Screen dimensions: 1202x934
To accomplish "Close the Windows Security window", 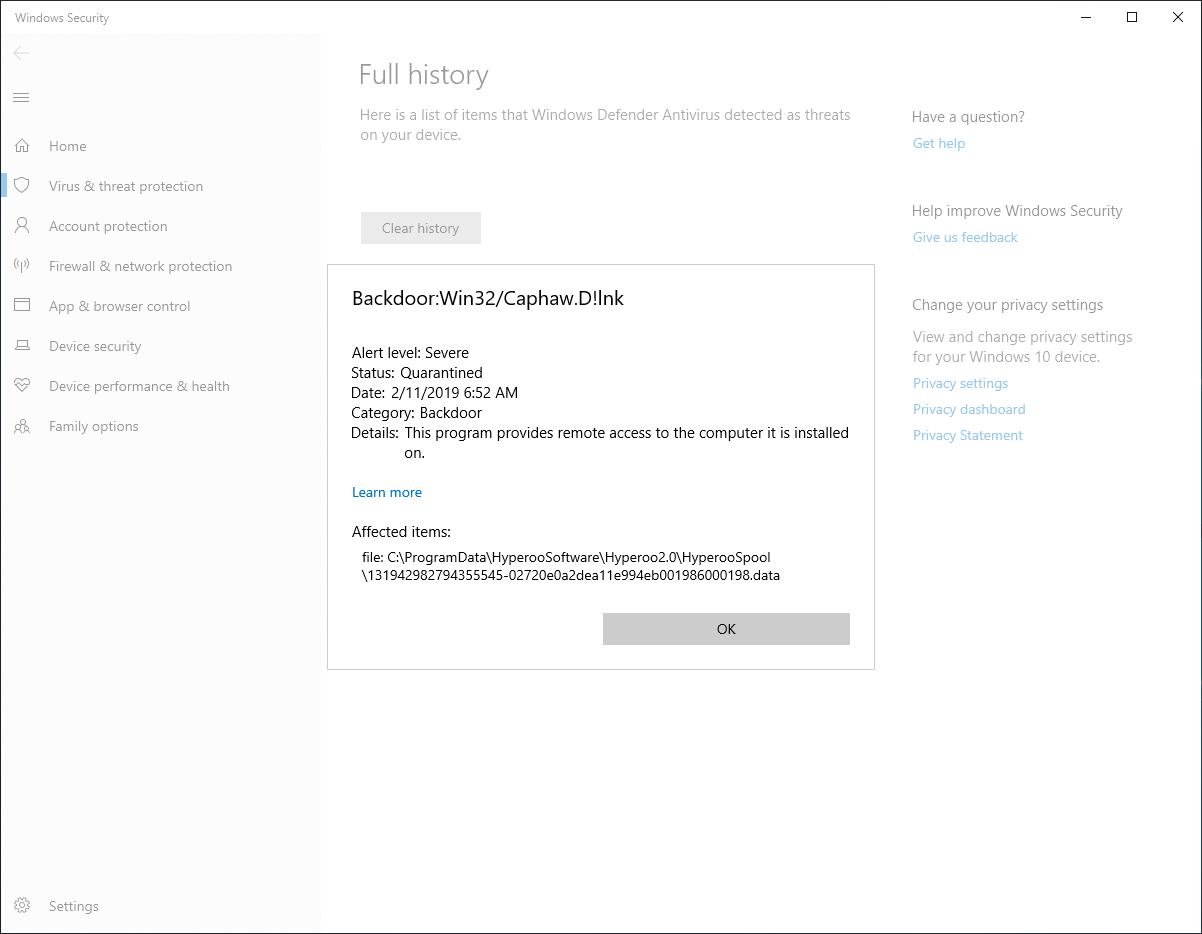I will 1178,17.
